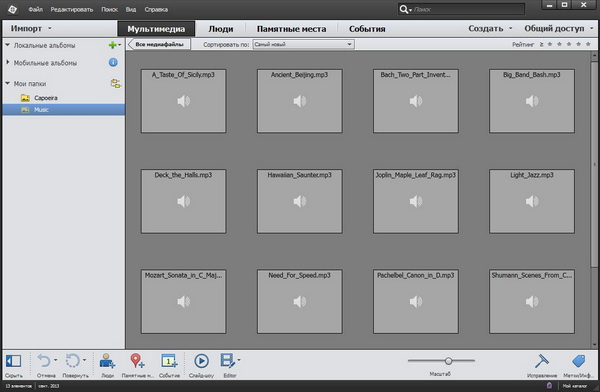600x392 pixels.
Task: Click the Повернуть rotate icon
Action: 73,361
